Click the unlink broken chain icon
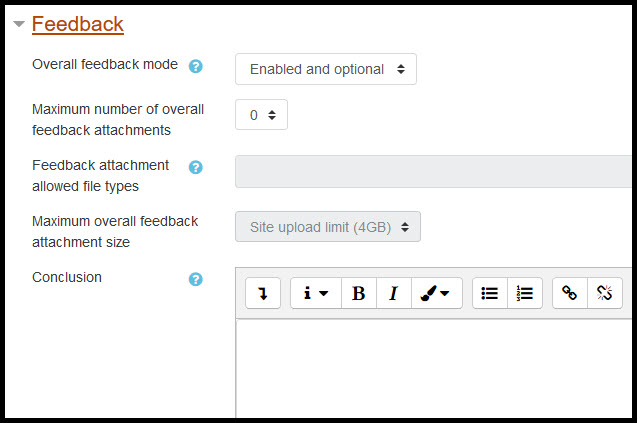The width and height of the screenshot is (637, 423). [605, 293]
